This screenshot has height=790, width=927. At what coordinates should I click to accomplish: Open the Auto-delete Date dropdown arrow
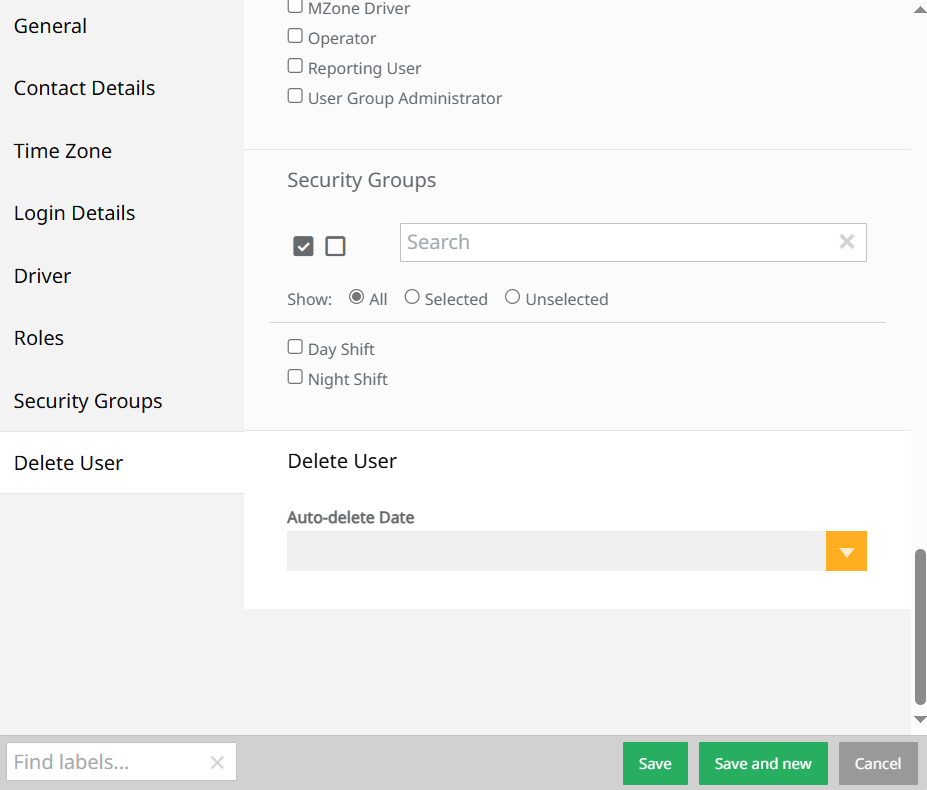[846, 551]
